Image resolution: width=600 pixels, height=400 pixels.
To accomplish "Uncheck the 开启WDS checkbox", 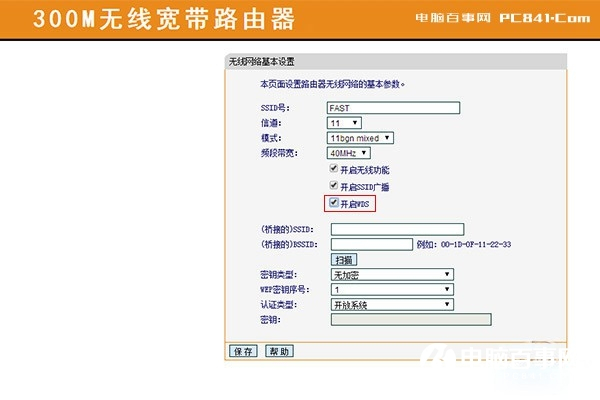I will (x=334, y=202).
